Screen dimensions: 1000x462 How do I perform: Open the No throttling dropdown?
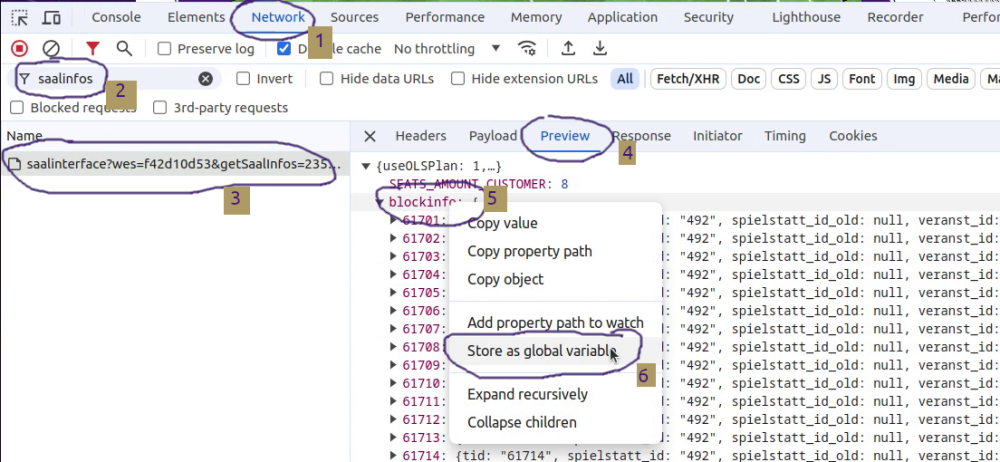point(447,48)
